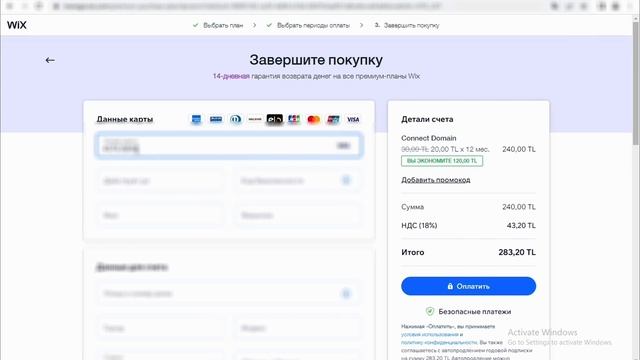This screenshot has height=360, width=640.
Task: Click the 43,20 TL tax amount
Action: [x=521, y=225]
